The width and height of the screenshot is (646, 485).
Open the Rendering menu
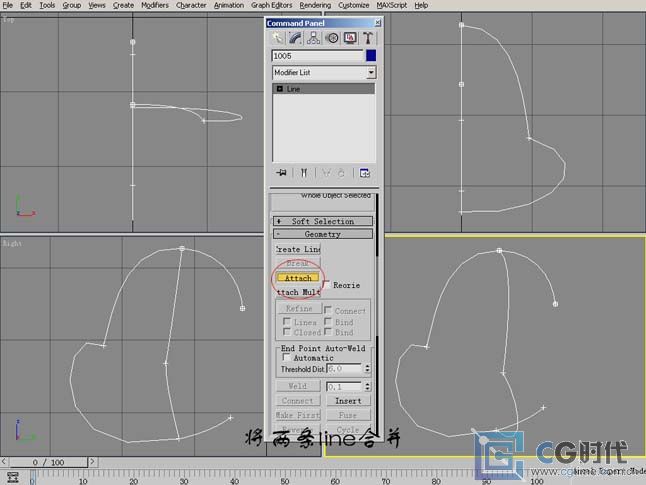[x=315, y=5]
